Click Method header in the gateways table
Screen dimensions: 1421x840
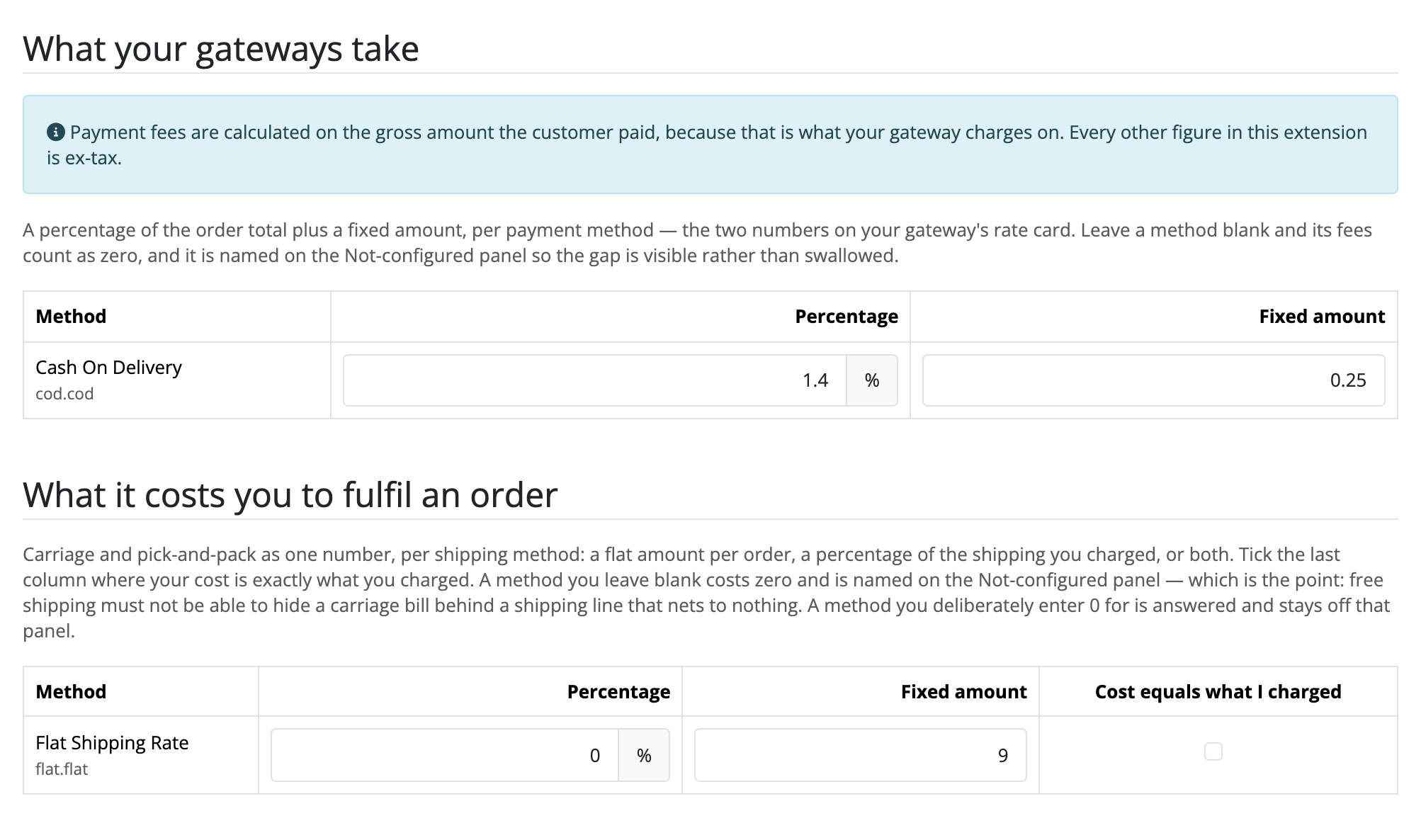click(71, 316)
